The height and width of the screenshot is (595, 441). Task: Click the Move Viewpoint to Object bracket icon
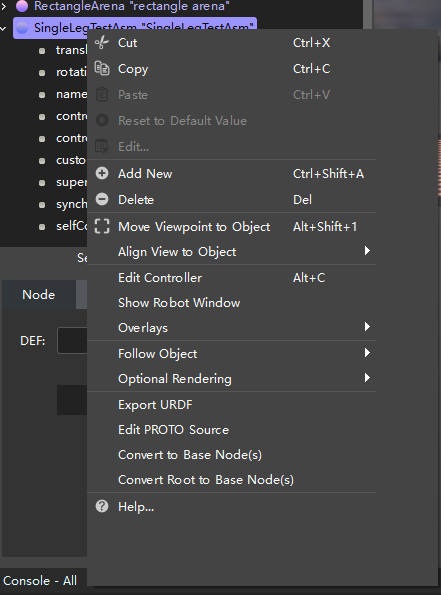click(102, 226)
